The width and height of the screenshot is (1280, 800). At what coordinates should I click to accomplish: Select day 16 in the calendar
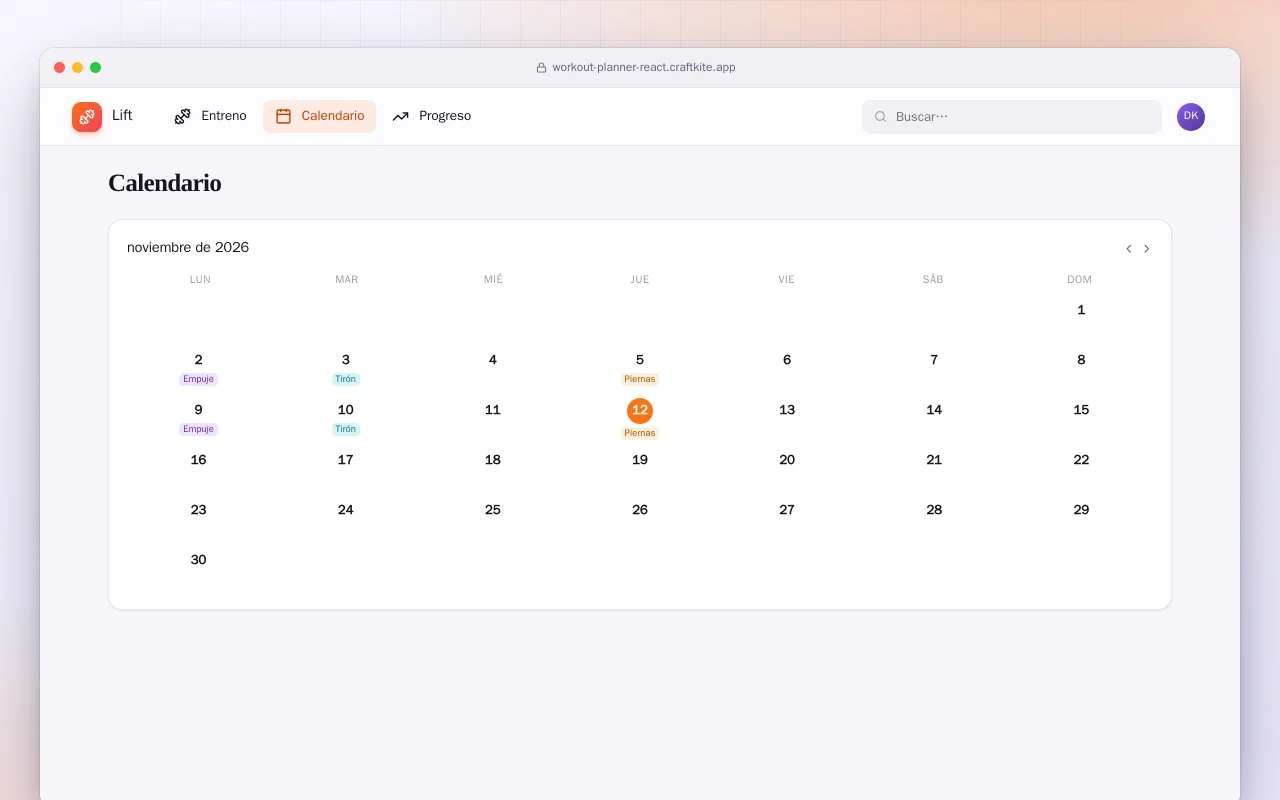pos(198,460)
